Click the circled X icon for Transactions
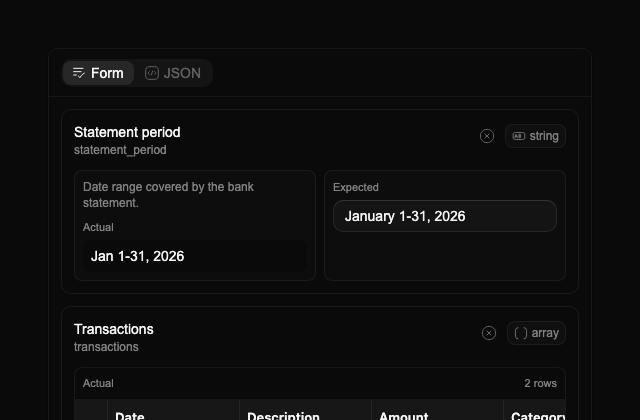This screenshot has height=420, width=640. 489,333
